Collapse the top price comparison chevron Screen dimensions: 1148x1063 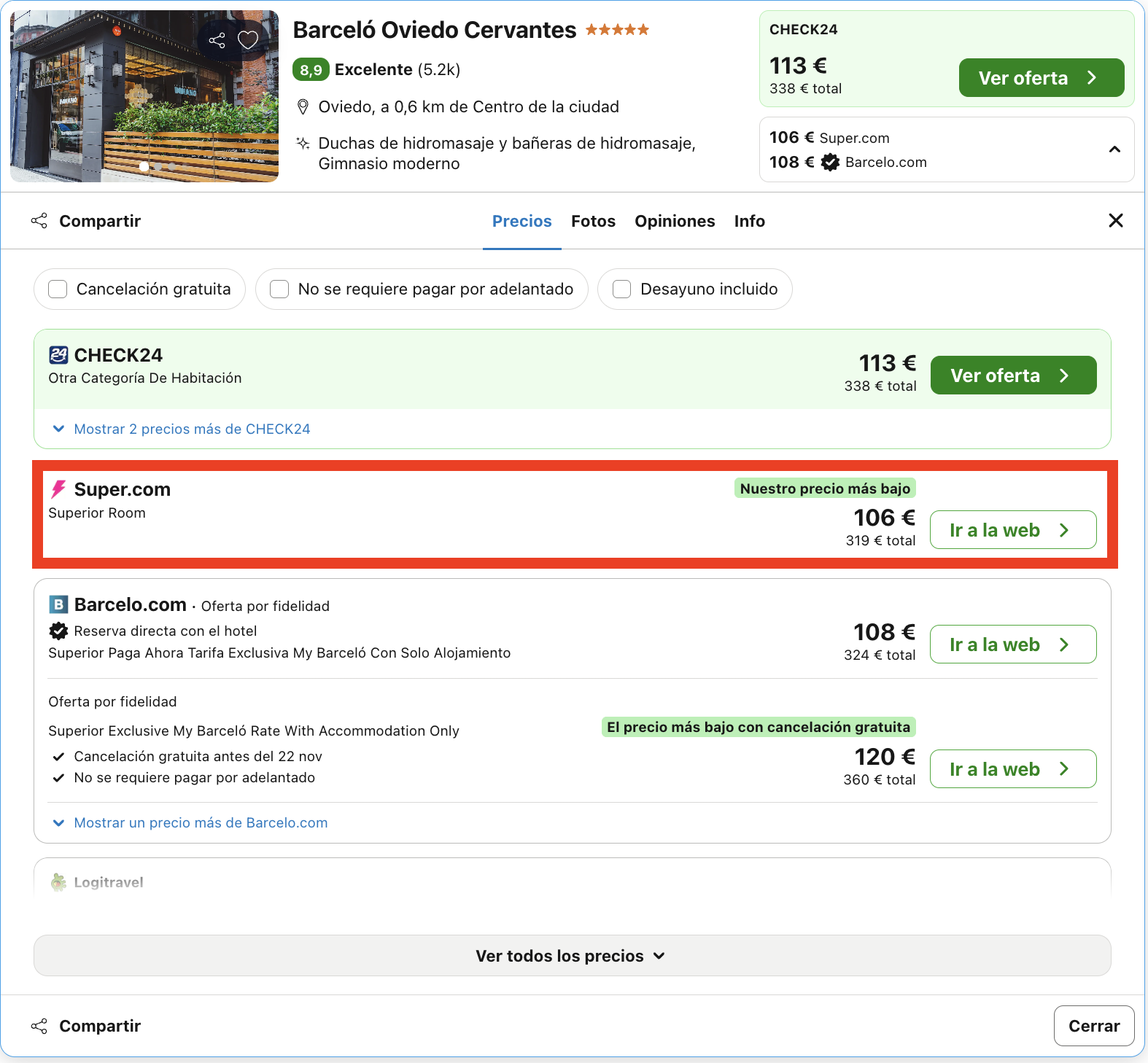click(x=1114, y=149)
